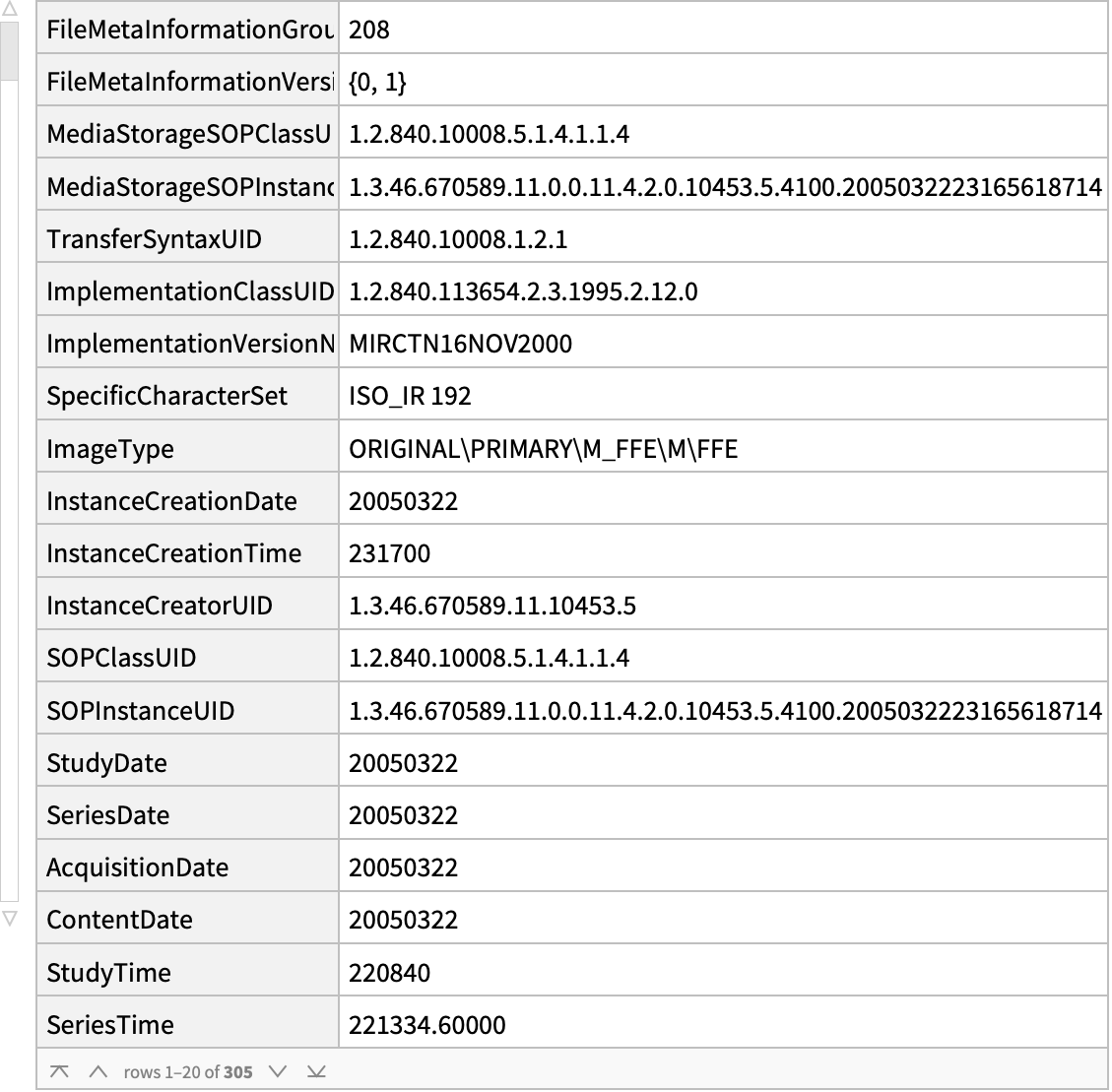Select the InstanceCreatorUID row key

pos(159,606)
